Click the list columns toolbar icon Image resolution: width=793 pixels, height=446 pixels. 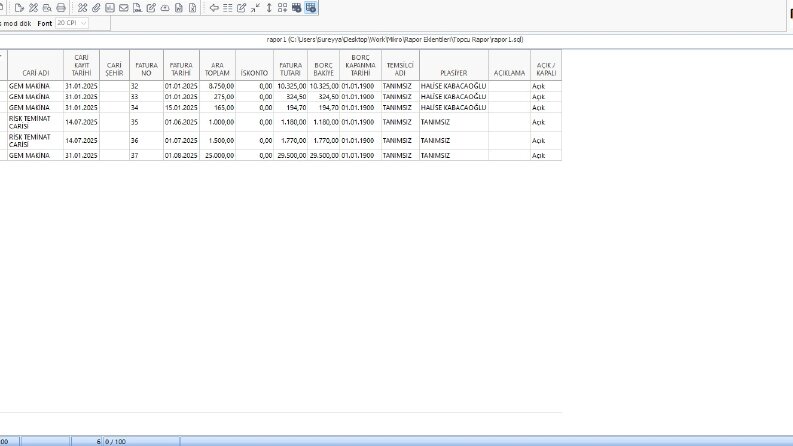point(228,8)
